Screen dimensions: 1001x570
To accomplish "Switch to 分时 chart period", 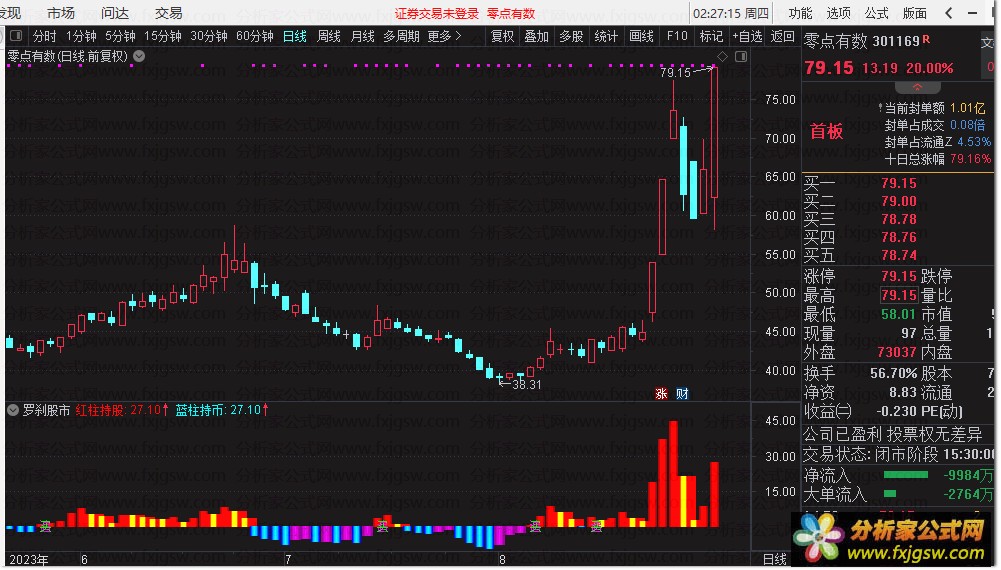I will click(x=45, y=36).
